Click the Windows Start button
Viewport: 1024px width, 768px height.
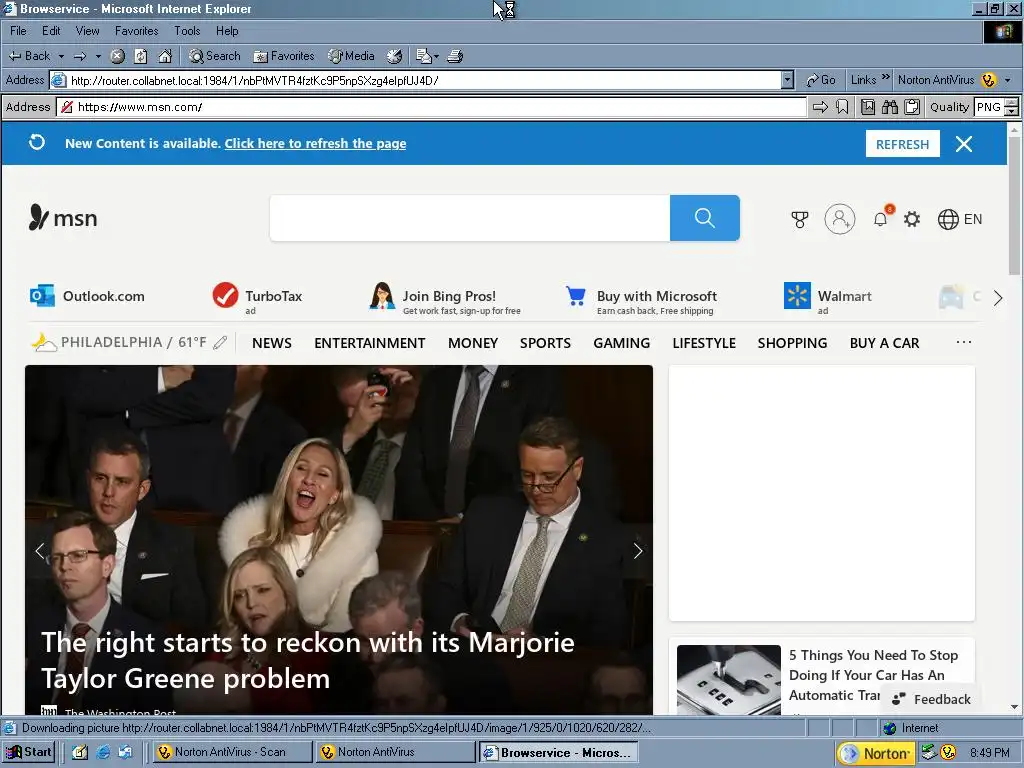point(28,752)
